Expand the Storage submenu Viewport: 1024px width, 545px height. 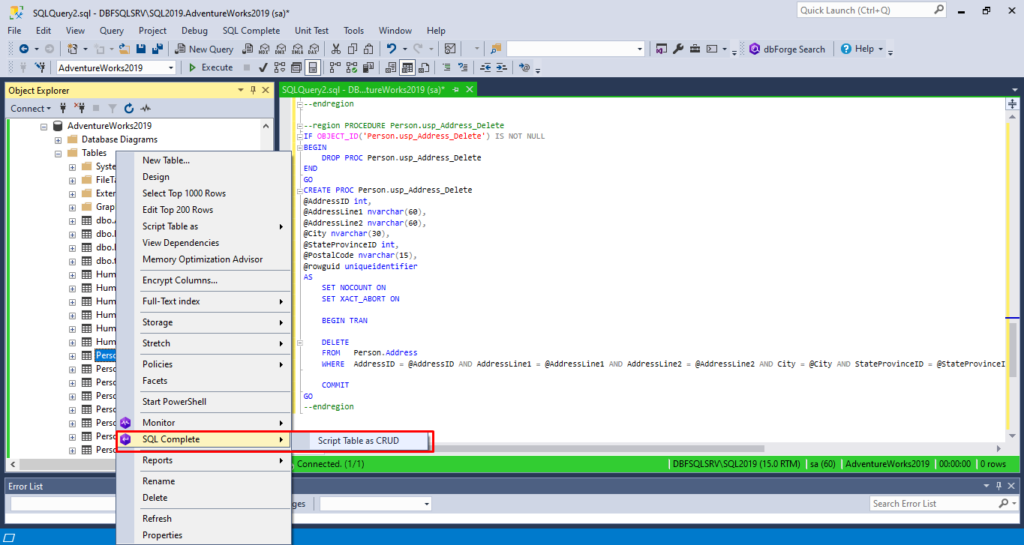click(x=203, y=322)
